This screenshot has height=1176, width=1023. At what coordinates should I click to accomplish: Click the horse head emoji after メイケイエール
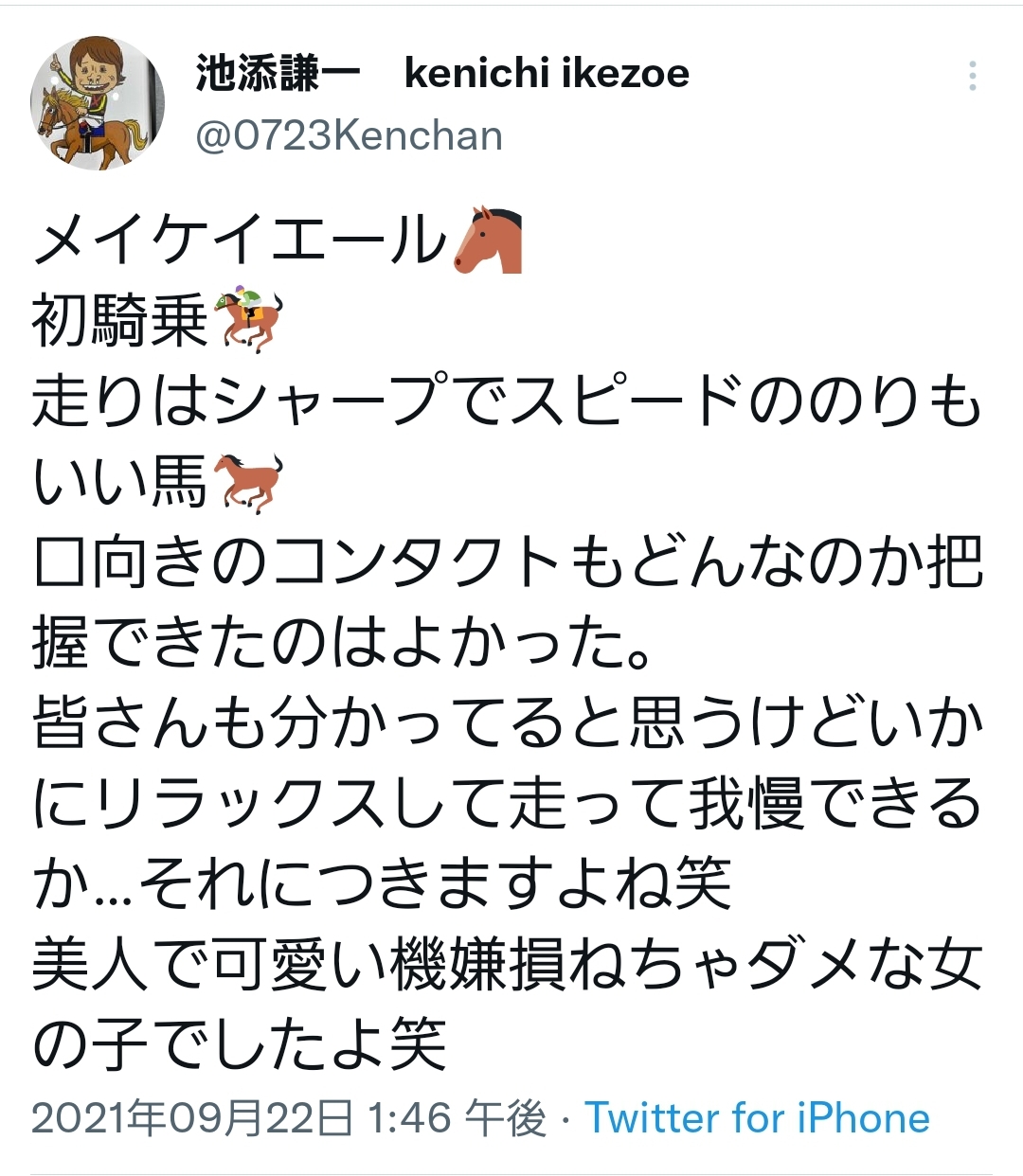coord(489,240)
